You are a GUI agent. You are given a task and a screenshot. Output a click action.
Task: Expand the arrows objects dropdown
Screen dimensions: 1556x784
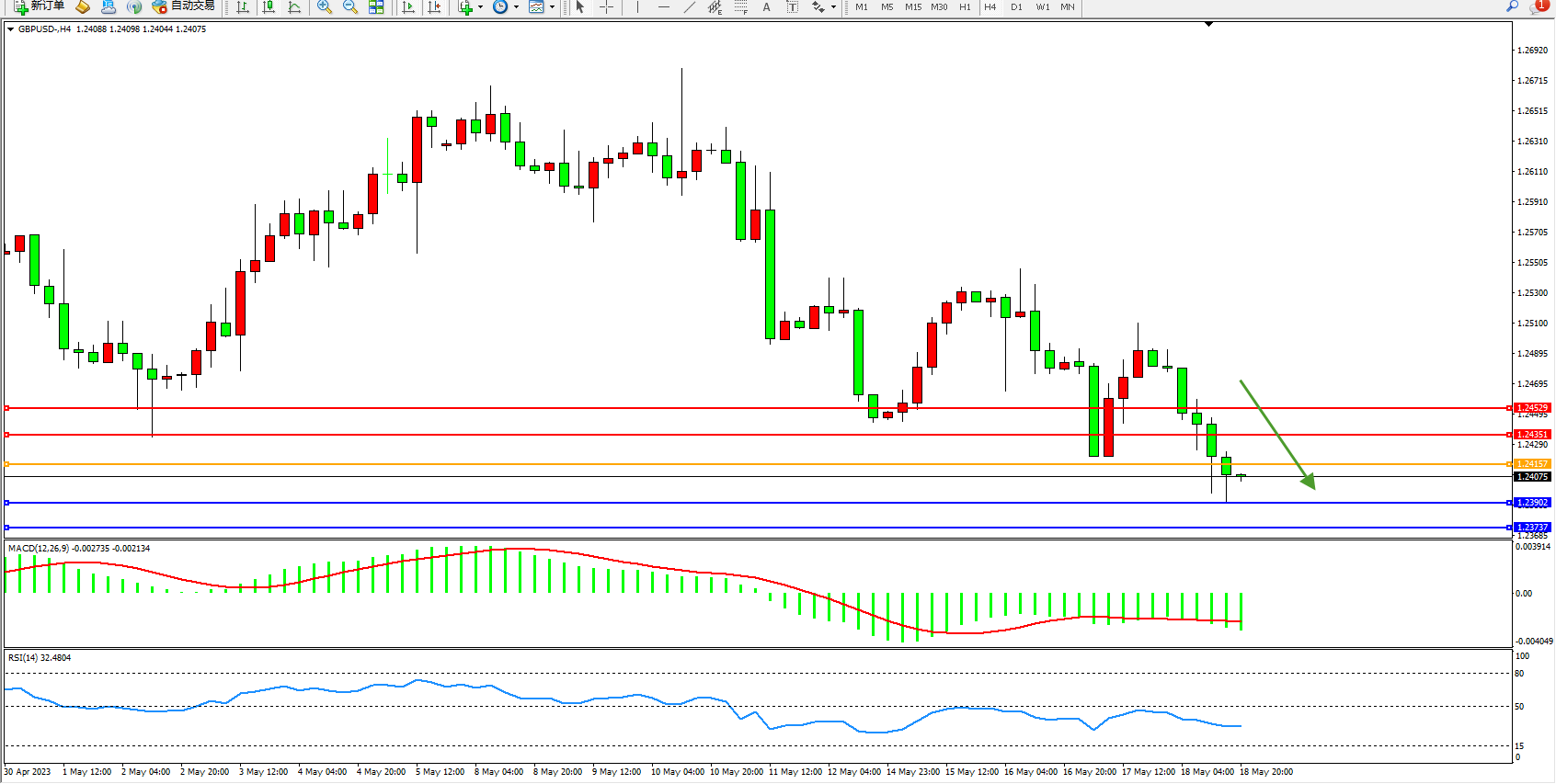833,7
